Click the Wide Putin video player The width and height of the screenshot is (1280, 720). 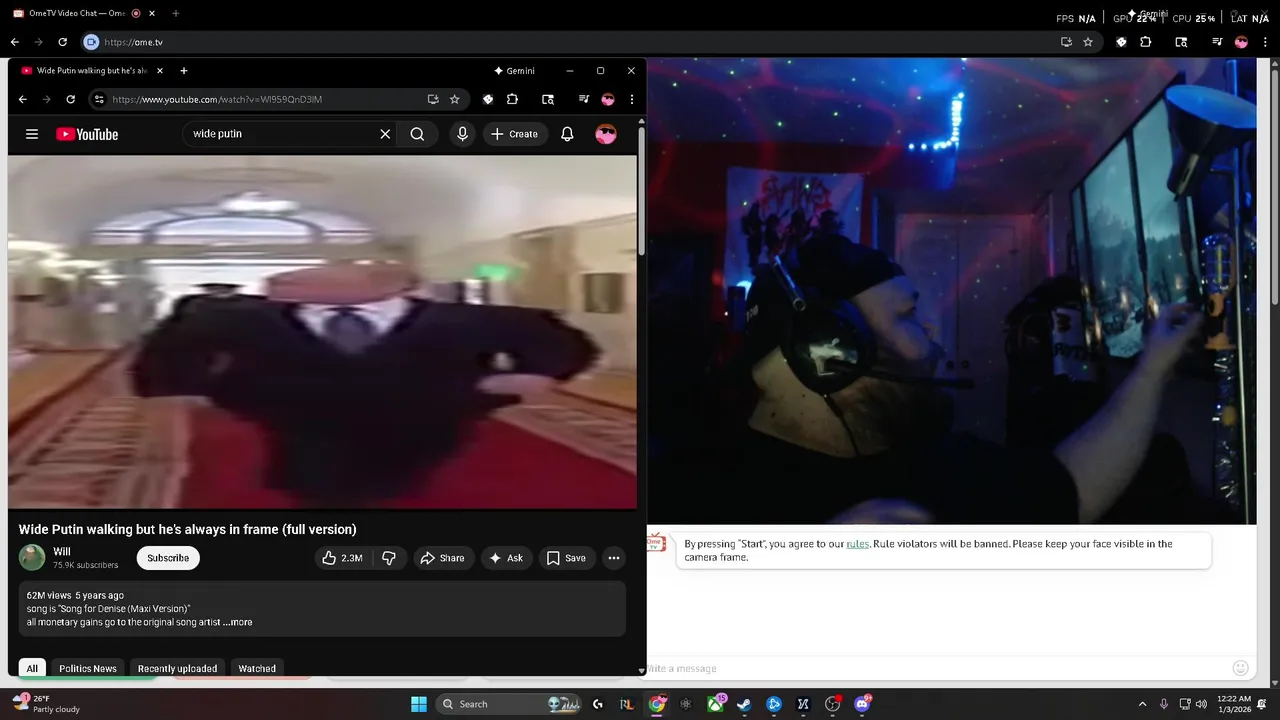coord(322,332)
